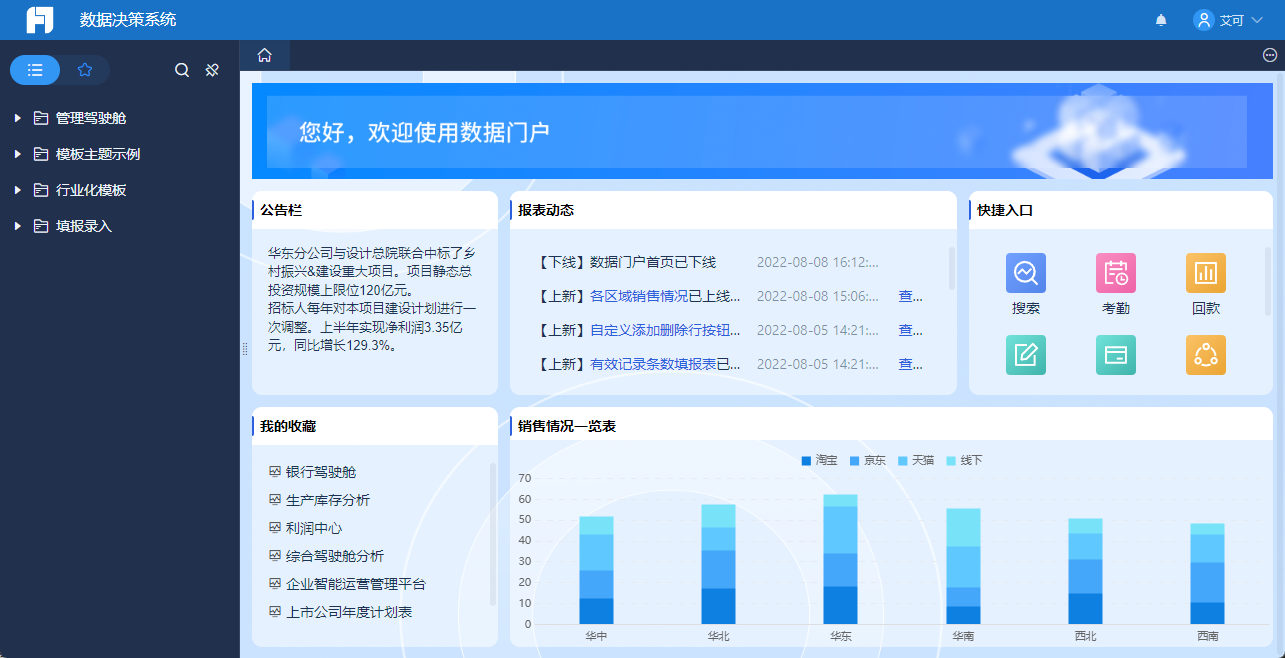Toggle the 京东 legend swatch

(x=854, y=461)
